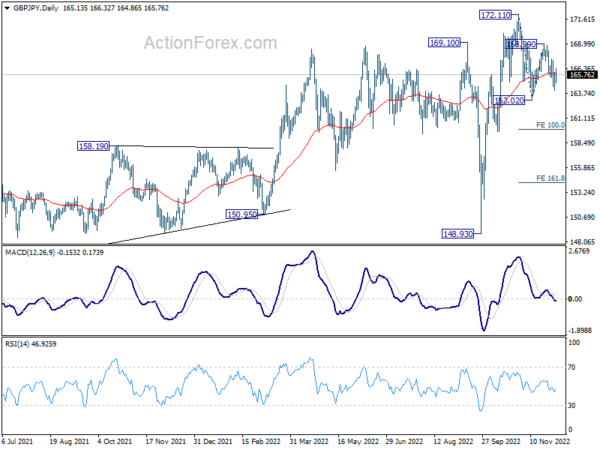Open the GBPJPY chart dropdown triangle
This screenshot has height=450, width=600.
point(7,8)
